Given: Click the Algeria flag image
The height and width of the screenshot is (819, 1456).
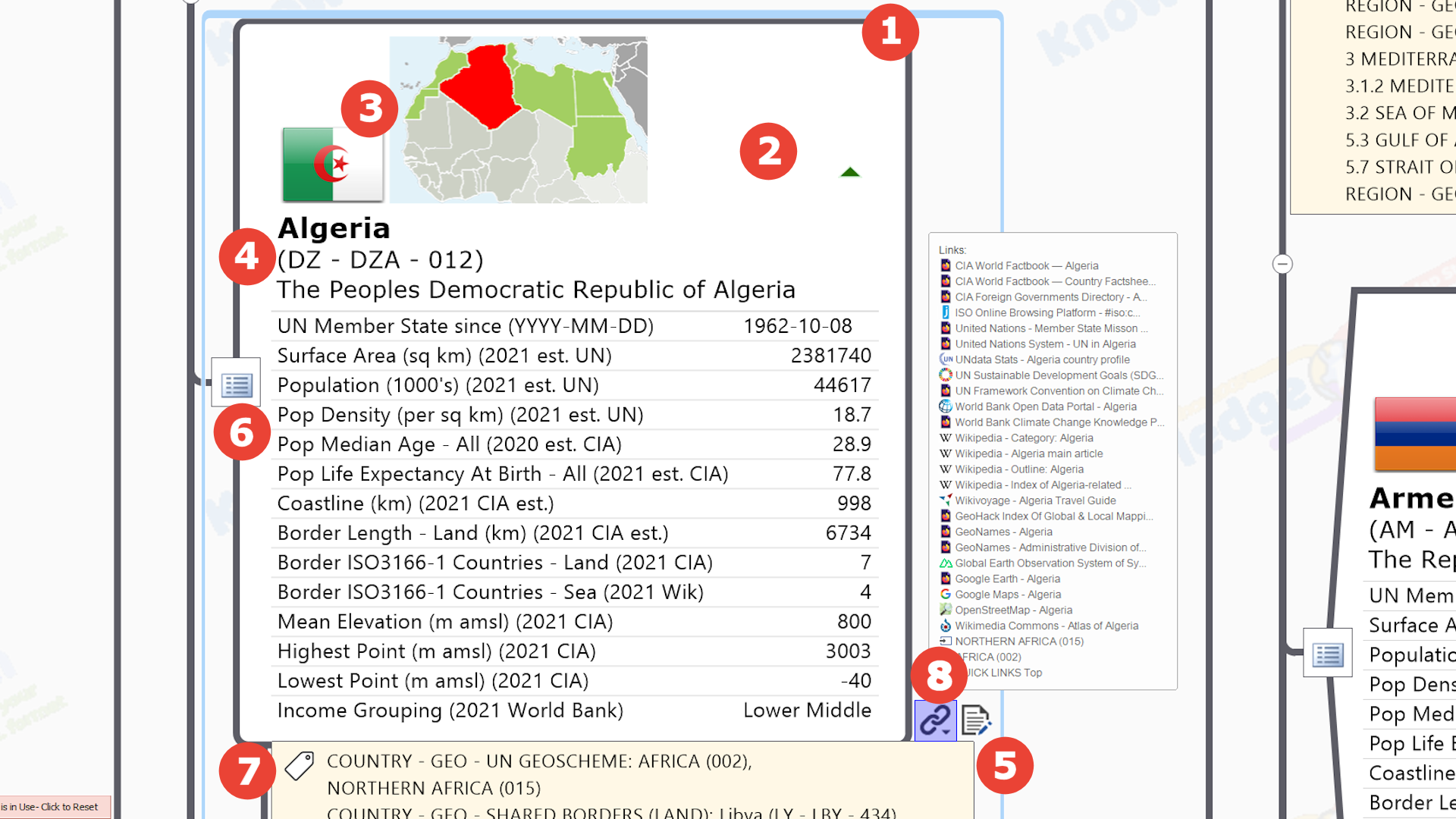Looking at the screenshot, I should pos(332,165).
